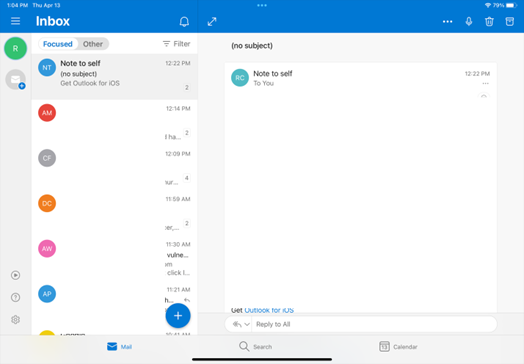This screenshot has width=524, height=364.
Task: Tap the CF sender avatar
Action: click(47, 158)
